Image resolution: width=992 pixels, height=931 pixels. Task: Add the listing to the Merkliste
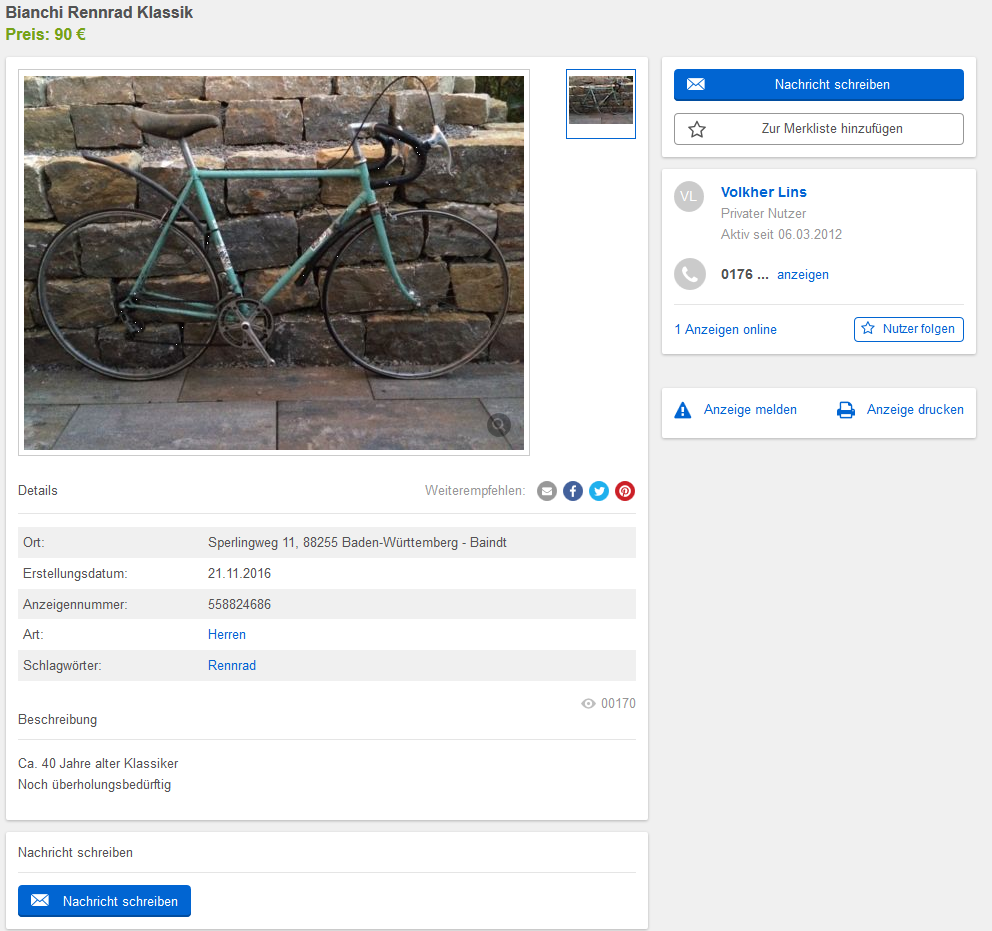tap(818, 129)
